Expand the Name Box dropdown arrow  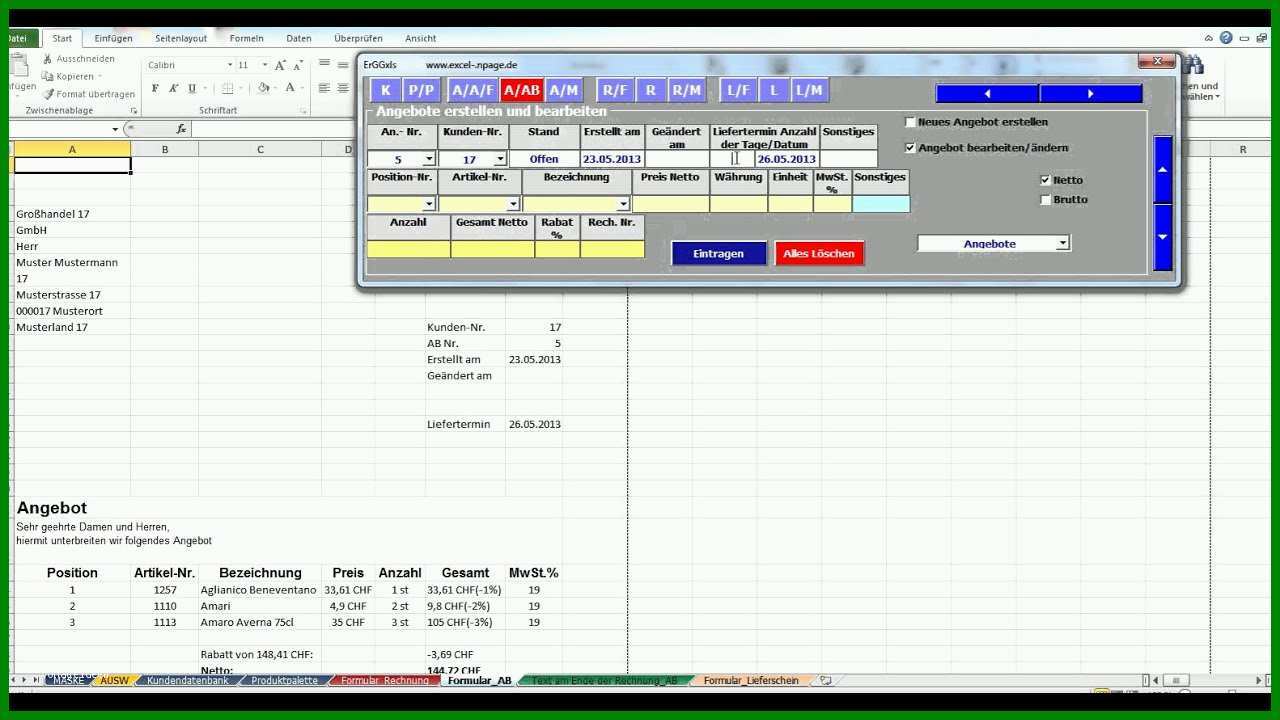click(115, 129)
